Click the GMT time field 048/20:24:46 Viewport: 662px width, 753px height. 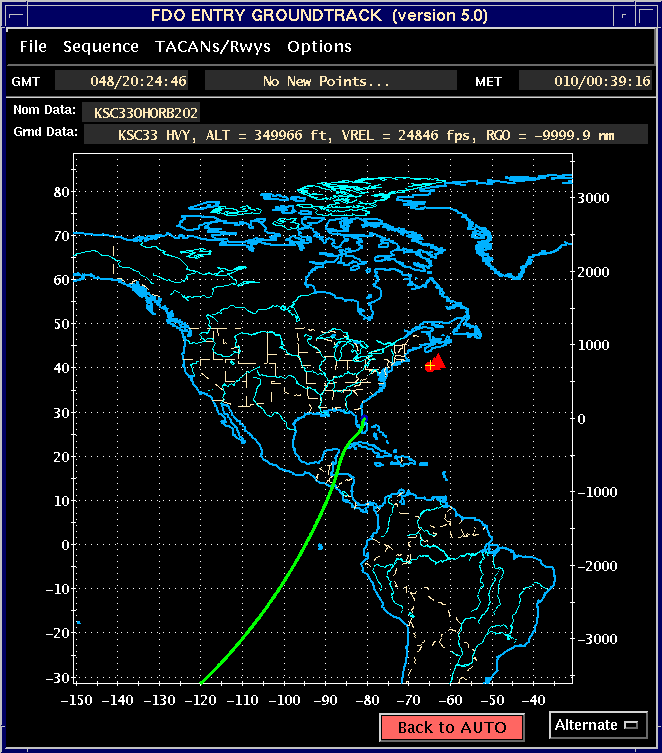tap(122, 81)
